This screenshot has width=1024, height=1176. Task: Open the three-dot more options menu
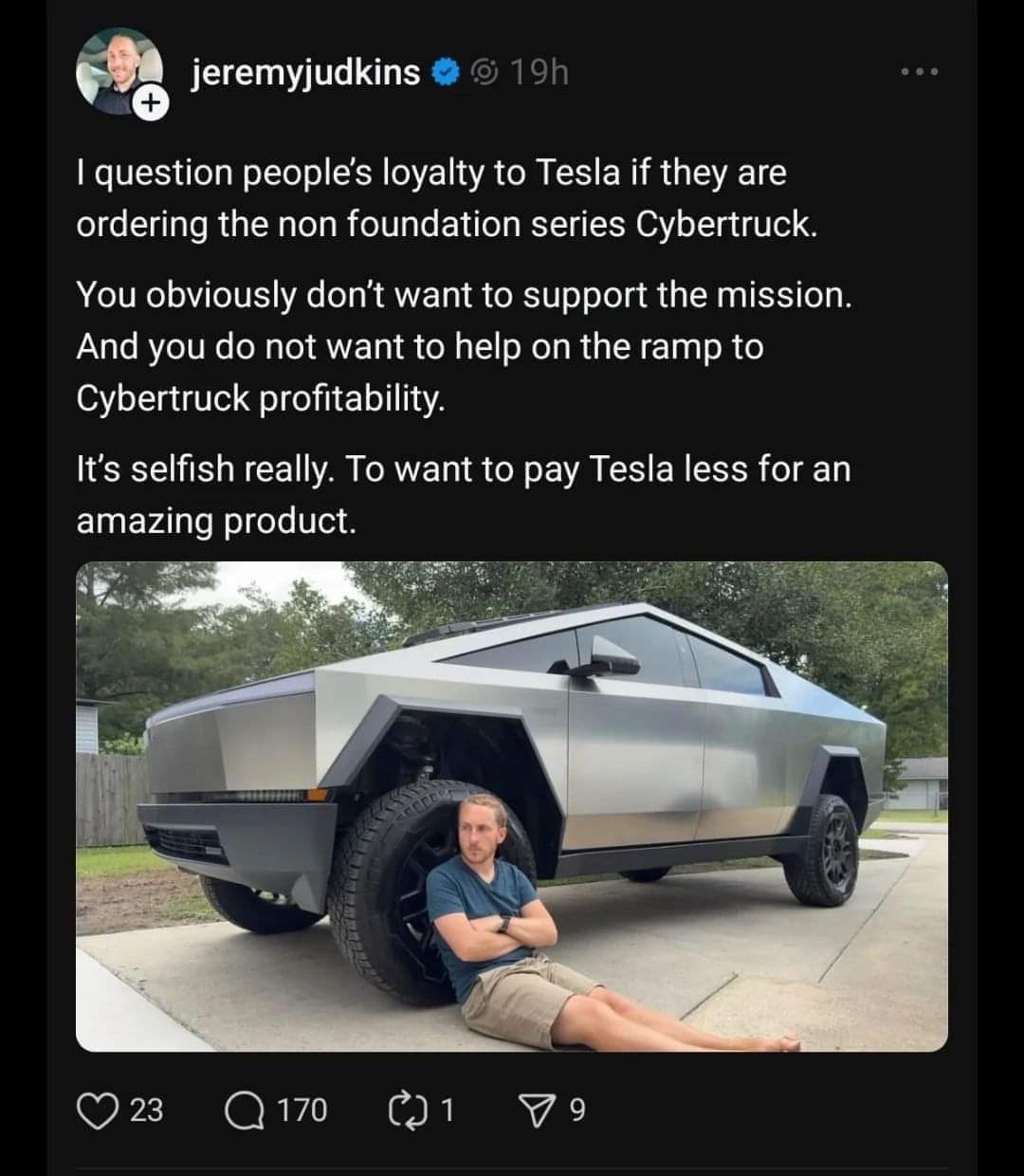click(921, 72)
